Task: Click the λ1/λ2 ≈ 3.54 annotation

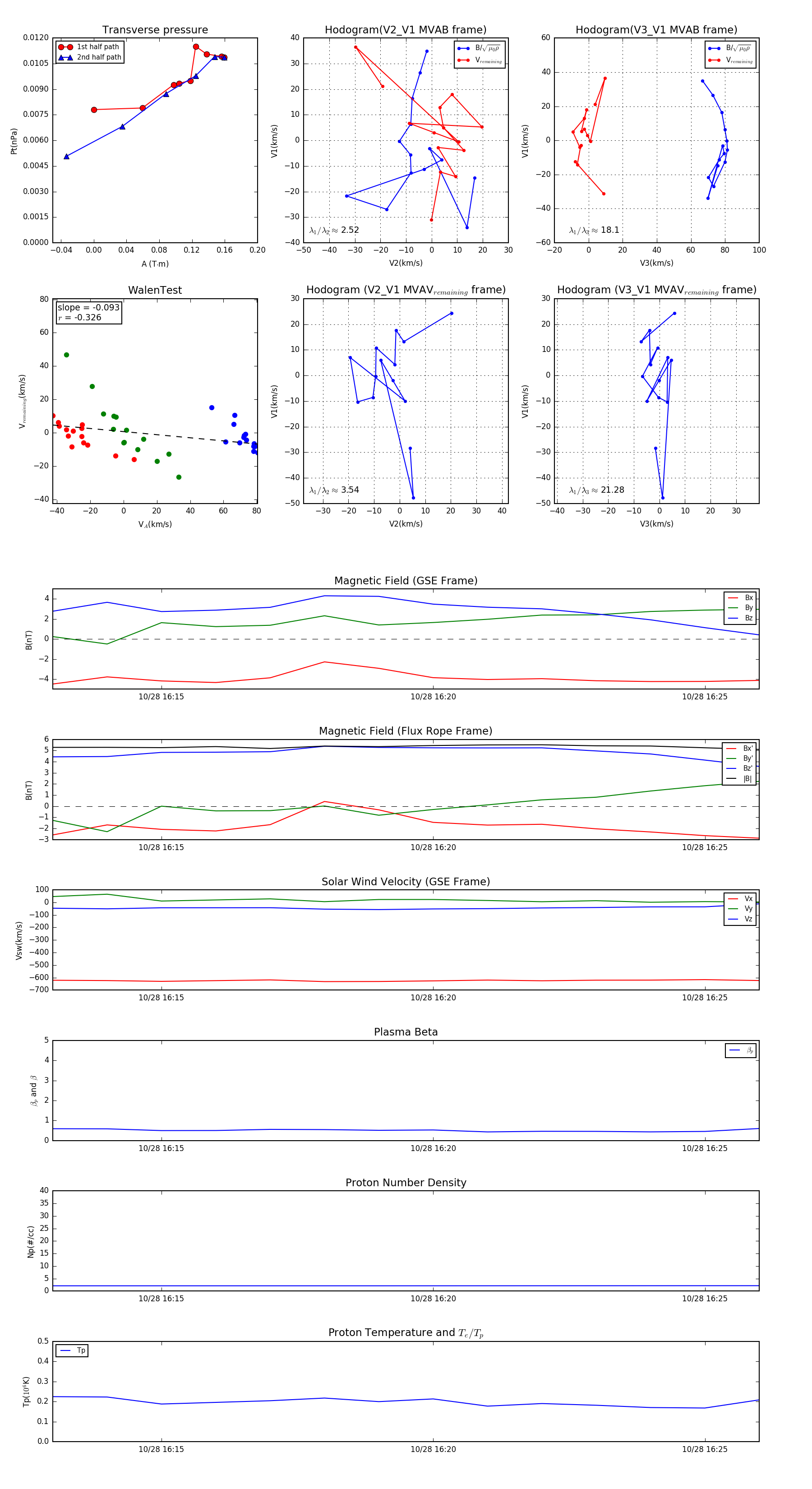Action: tap(334, 490)
